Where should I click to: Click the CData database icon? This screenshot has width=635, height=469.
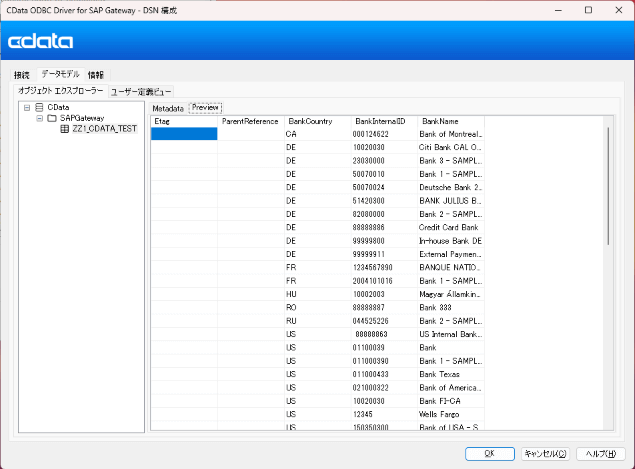39,107
